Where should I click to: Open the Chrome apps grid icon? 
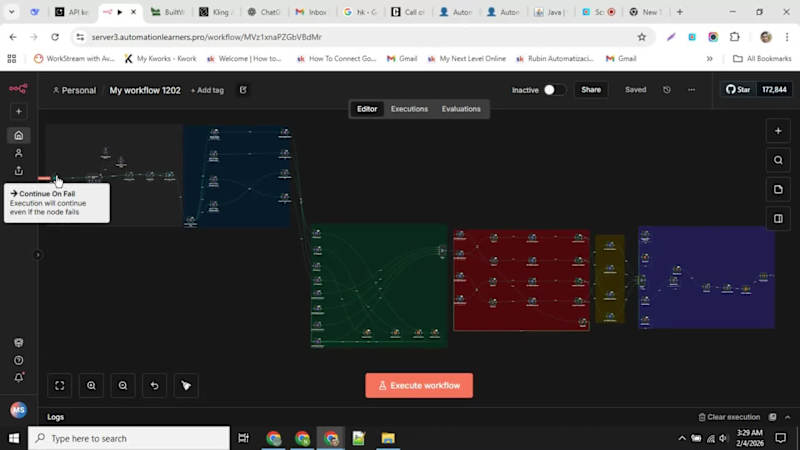[12, 59]
